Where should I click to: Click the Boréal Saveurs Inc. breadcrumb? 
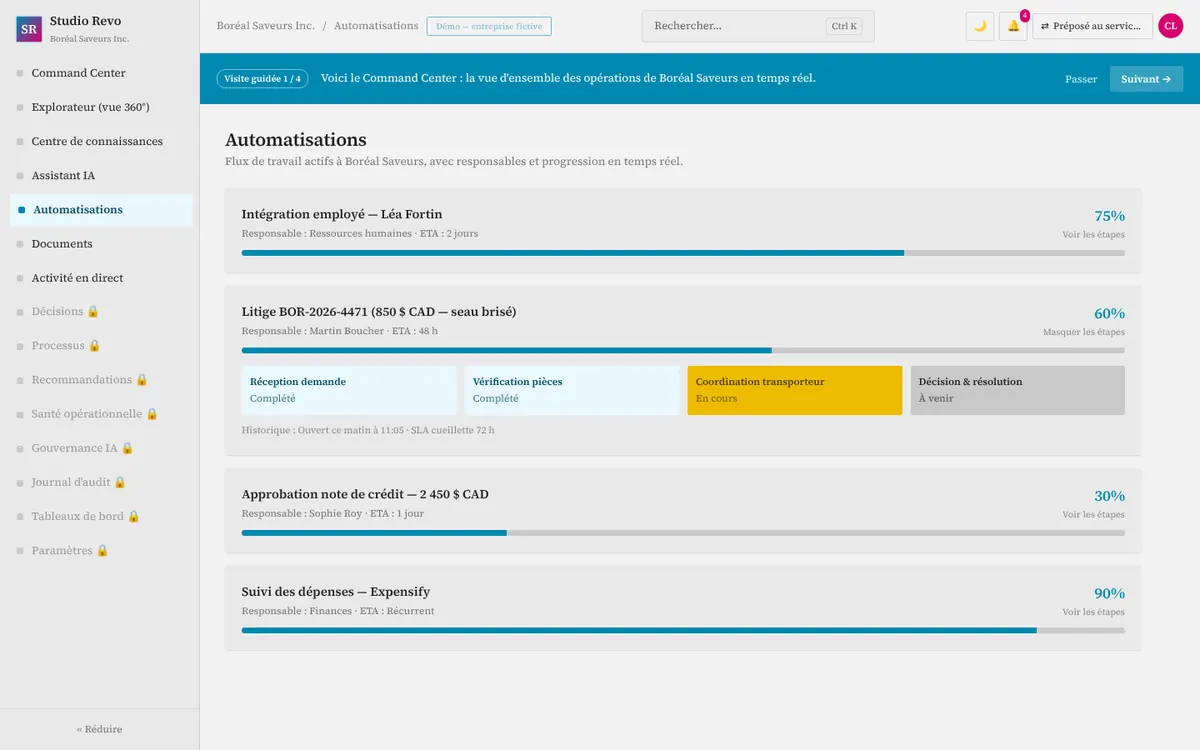pyautogui.click(x=266, y=26)
